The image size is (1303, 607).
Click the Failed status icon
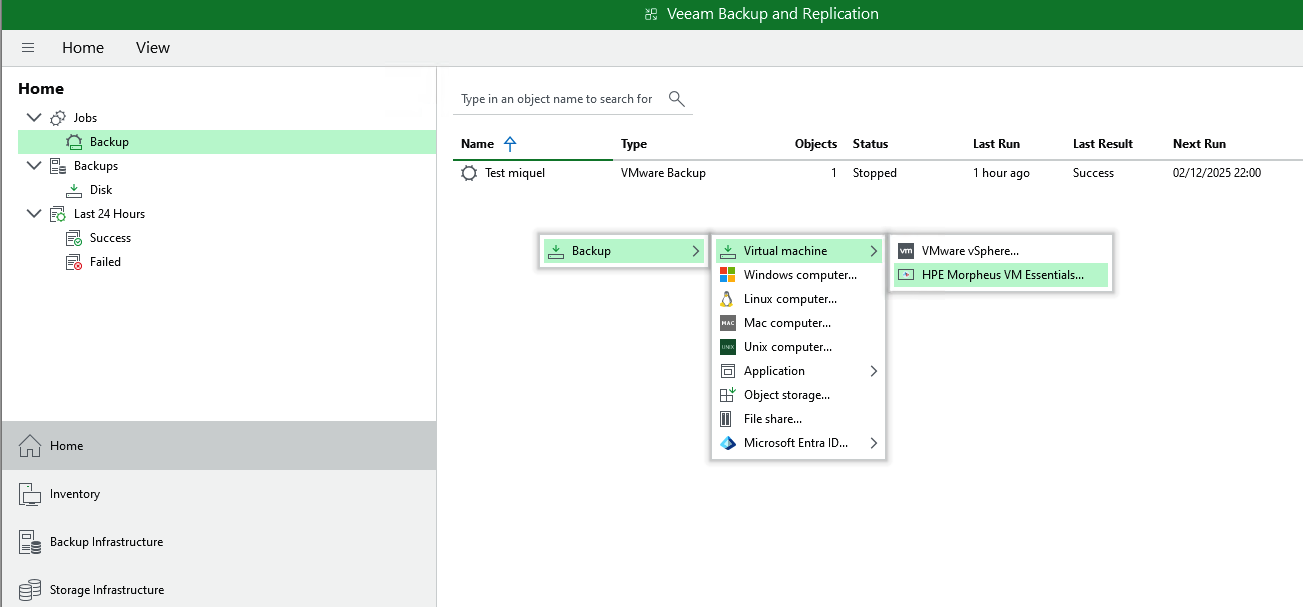(x=74, y=262)
